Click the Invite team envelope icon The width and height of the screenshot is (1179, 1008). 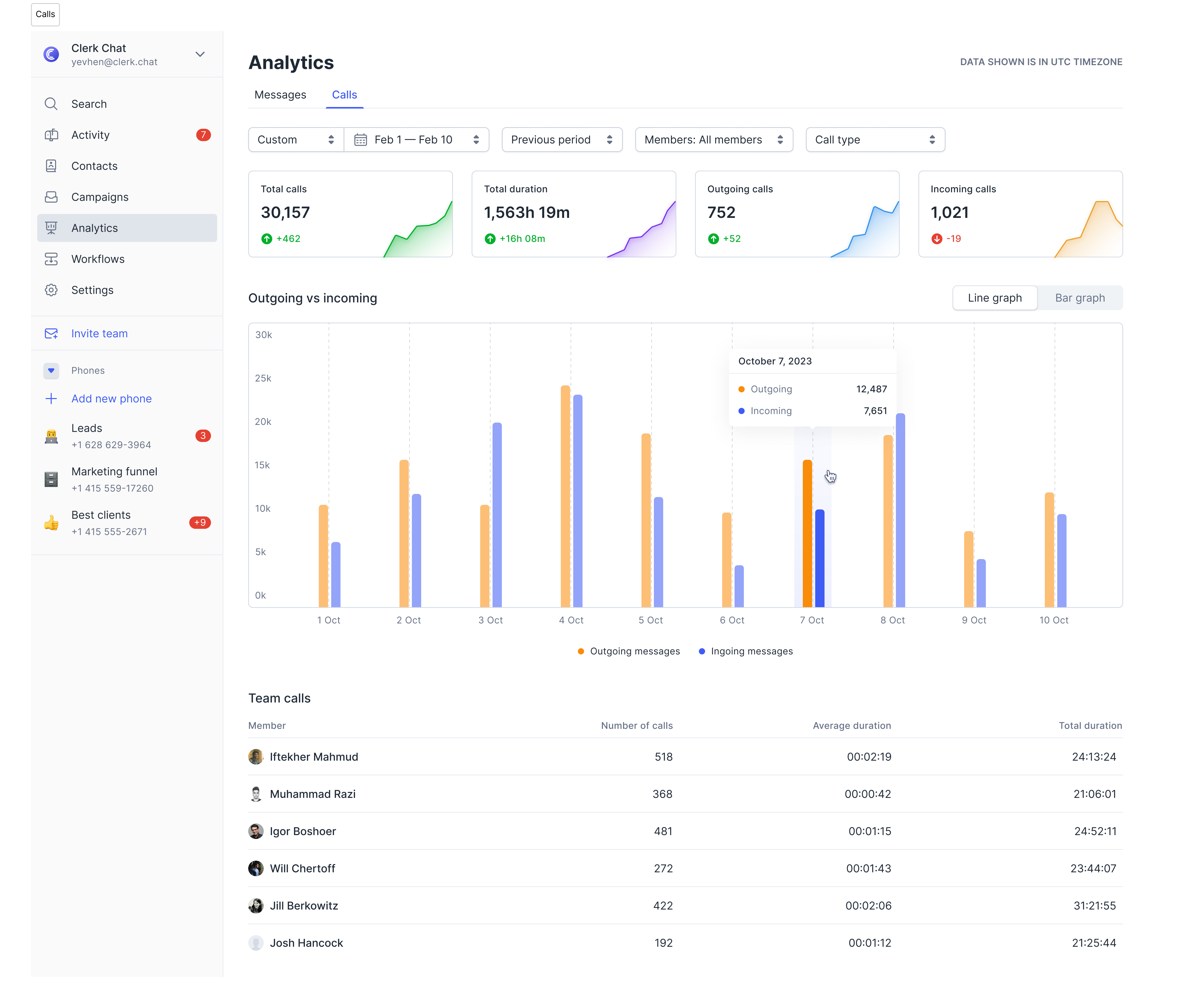click(51, 334)
